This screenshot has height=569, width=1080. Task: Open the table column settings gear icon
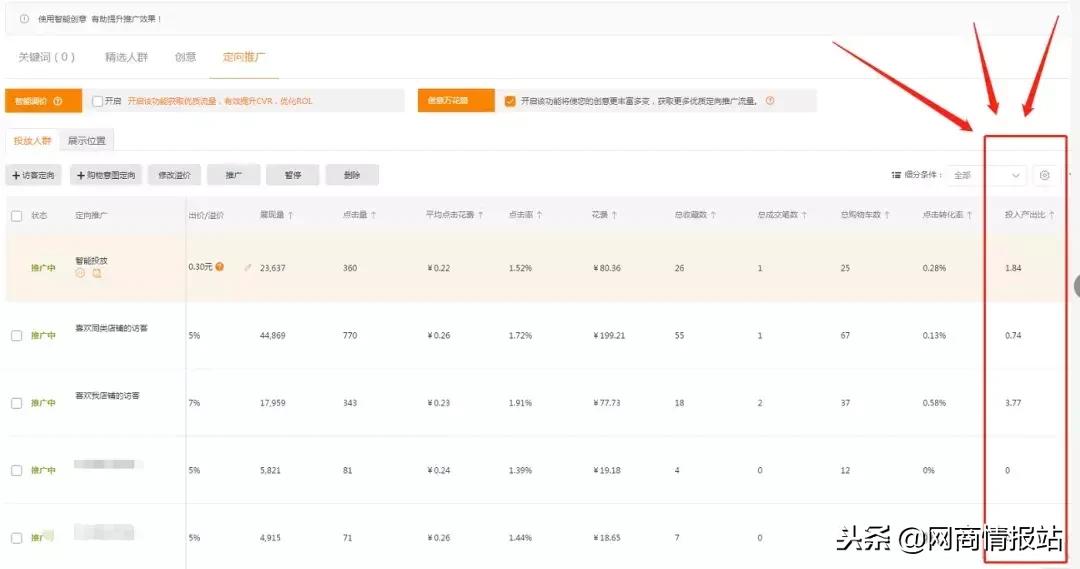(x=1044, y=175)
